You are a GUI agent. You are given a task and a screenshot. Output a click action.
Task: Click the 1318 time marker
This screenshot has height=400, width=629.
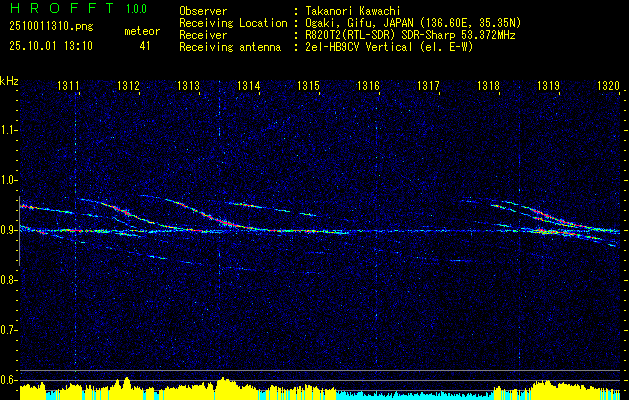488,86
